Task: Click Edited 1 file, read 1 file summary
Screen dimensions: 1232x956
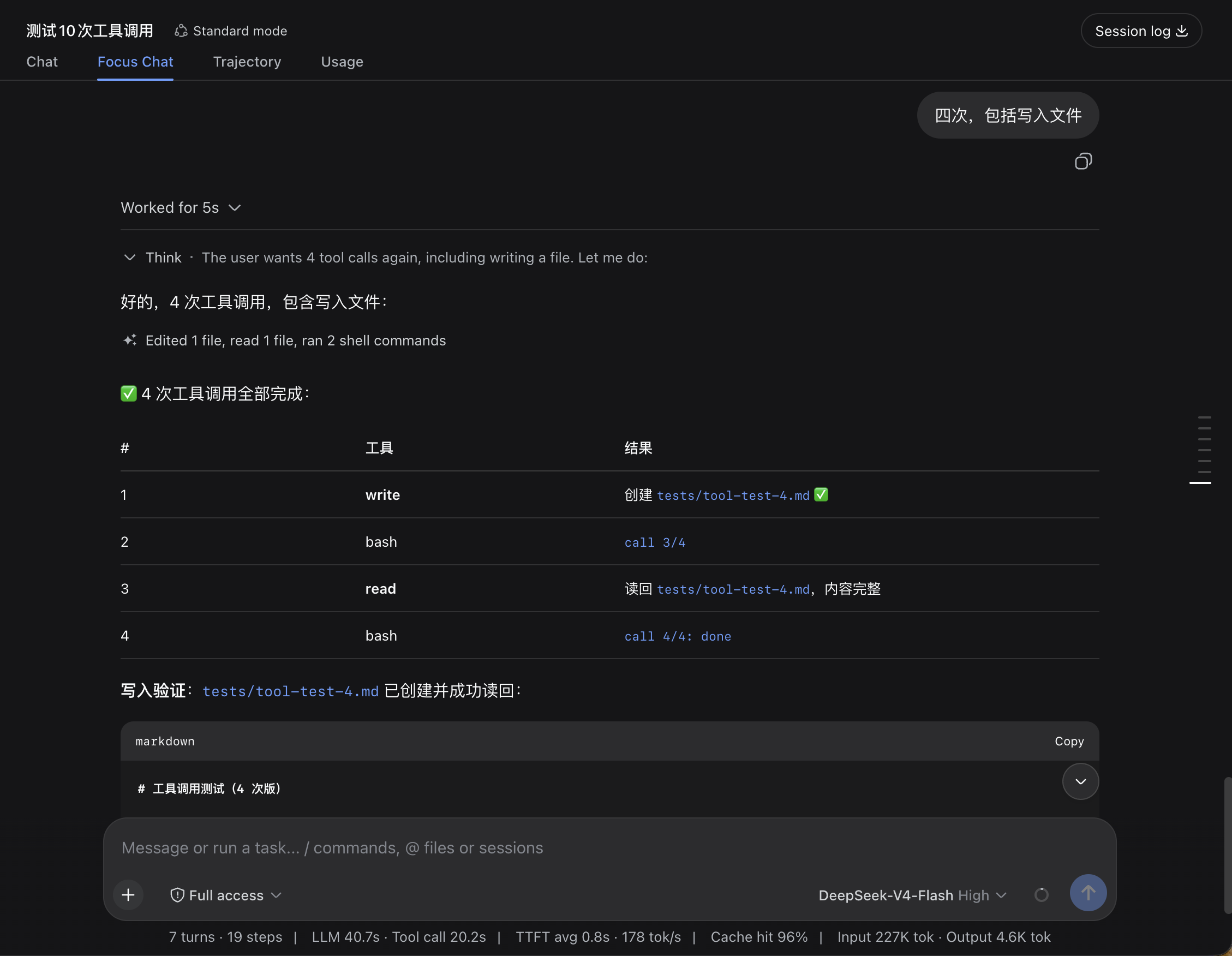Action: click(296, 340)
